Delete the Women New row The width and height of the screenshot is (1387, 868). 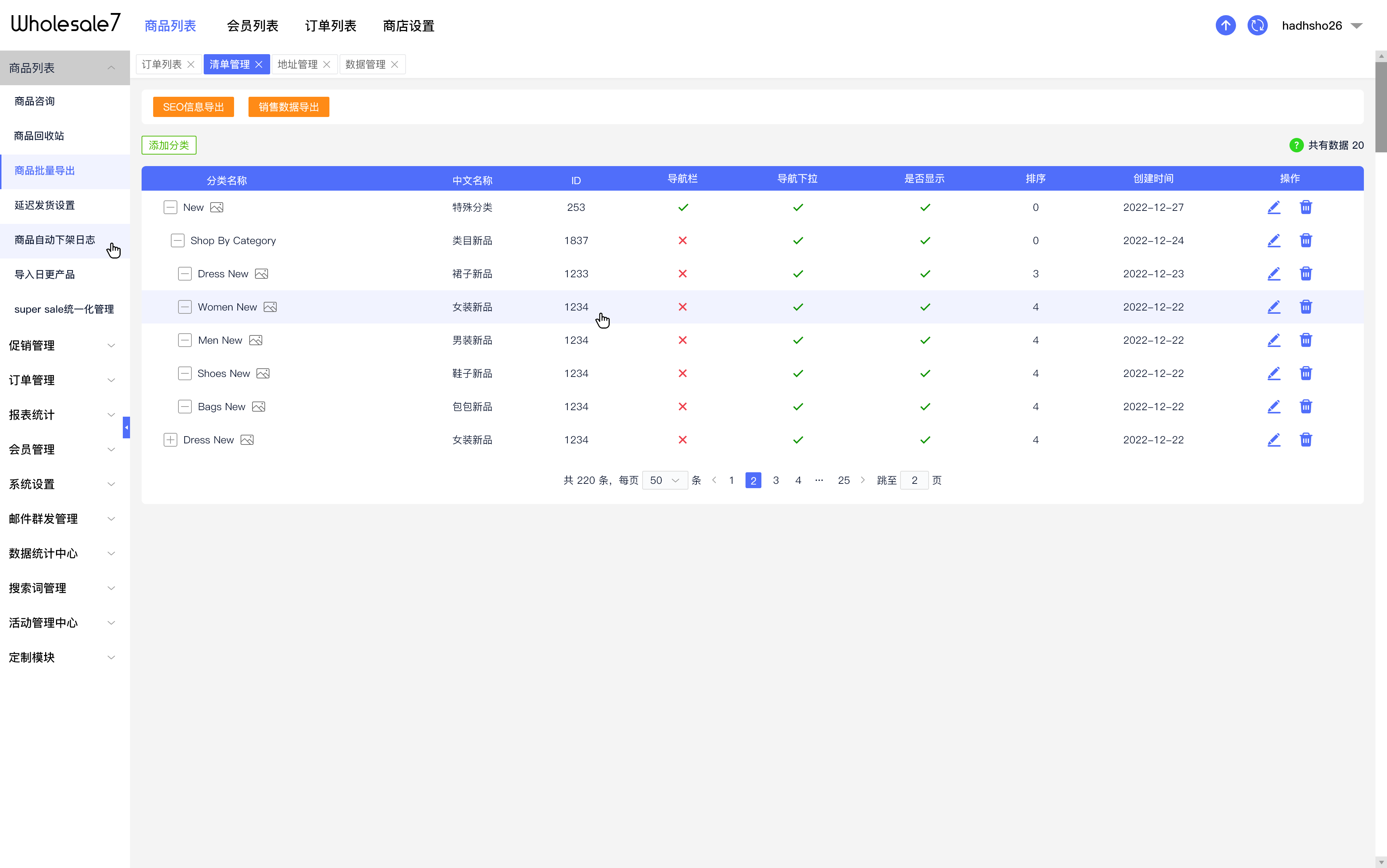[x=1305, y=307]
